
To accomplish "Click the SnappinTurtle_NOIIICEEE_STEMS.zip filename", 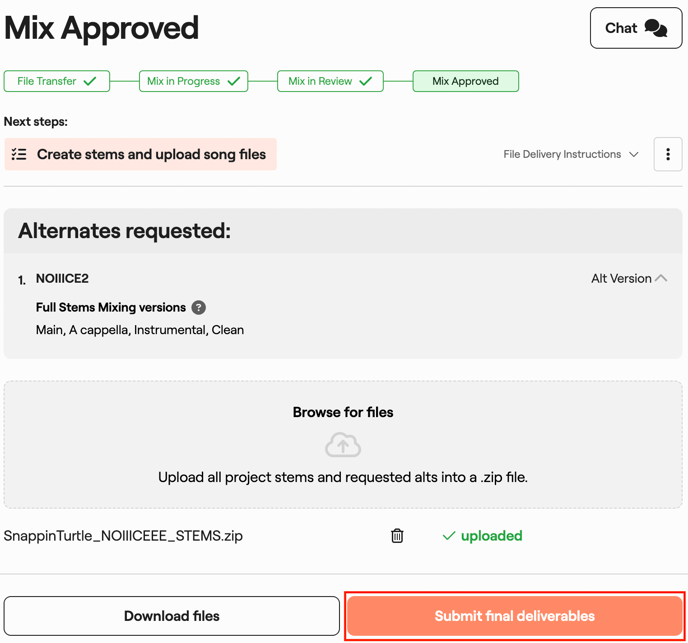I will click(x=123, y=536).
